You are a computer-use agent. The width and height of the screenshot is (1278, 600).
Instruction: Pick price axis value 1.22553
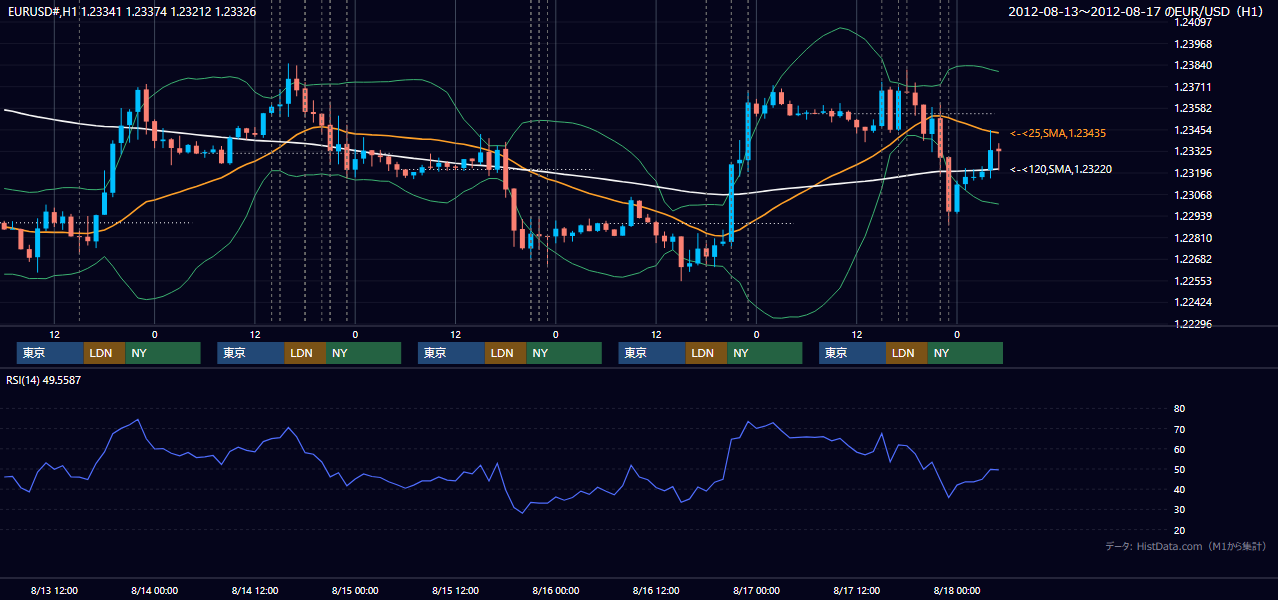point(1193,281)
